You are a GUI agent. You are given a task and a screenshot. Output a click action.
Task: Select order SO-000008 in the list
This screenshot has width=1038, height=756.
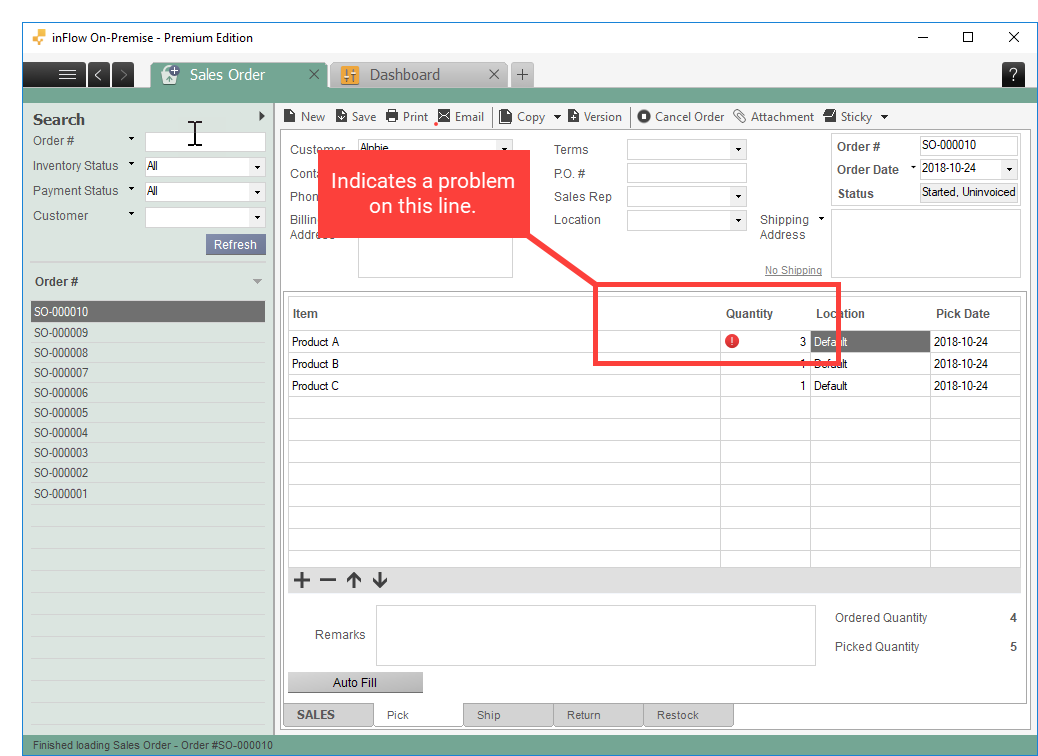tap(148, 352)
